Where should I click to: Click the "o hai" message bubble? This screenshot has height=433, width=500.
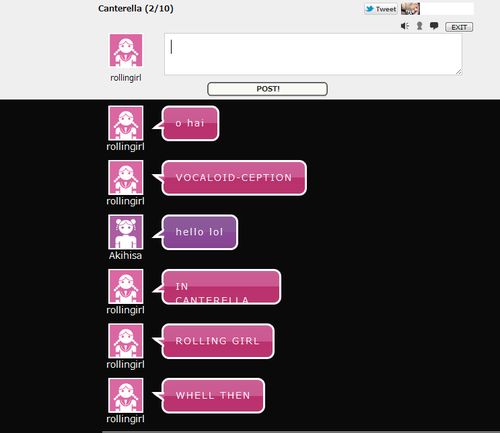(x=190, y=123)
